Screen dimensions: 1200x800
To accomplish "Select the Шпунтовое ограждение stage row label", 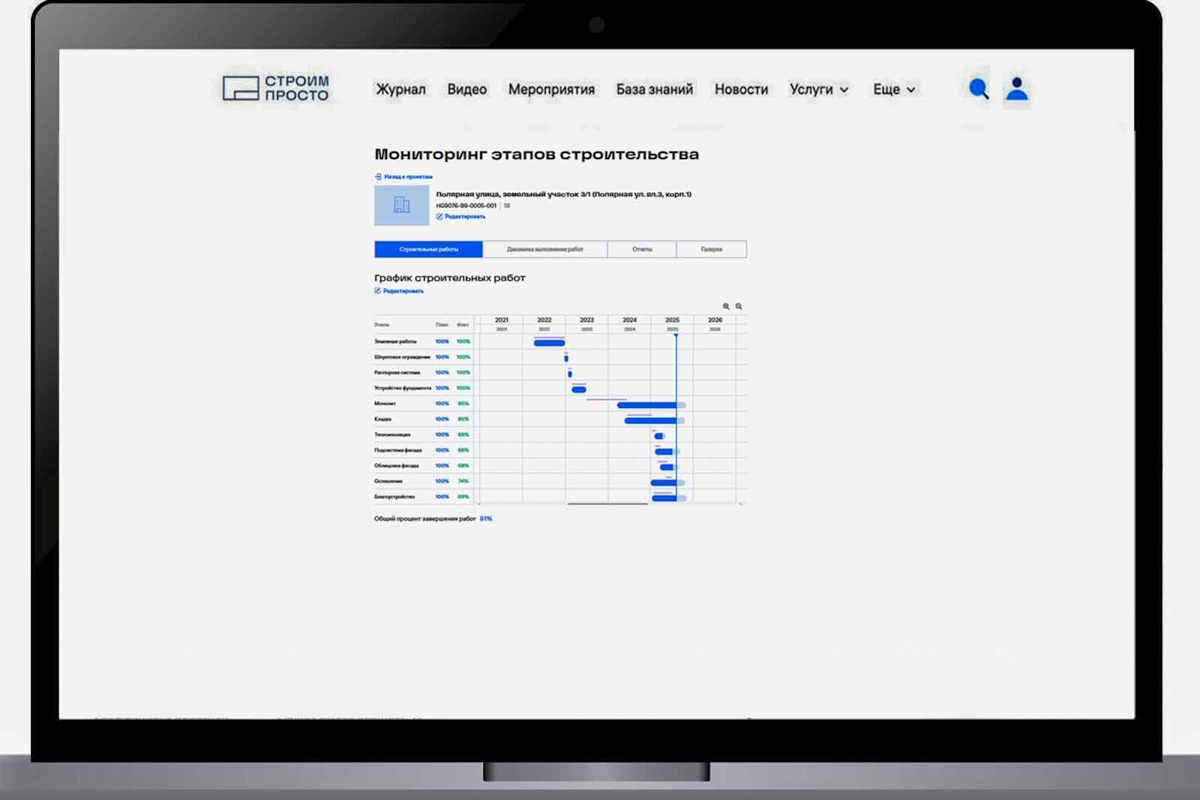I will tap(402, 357).
